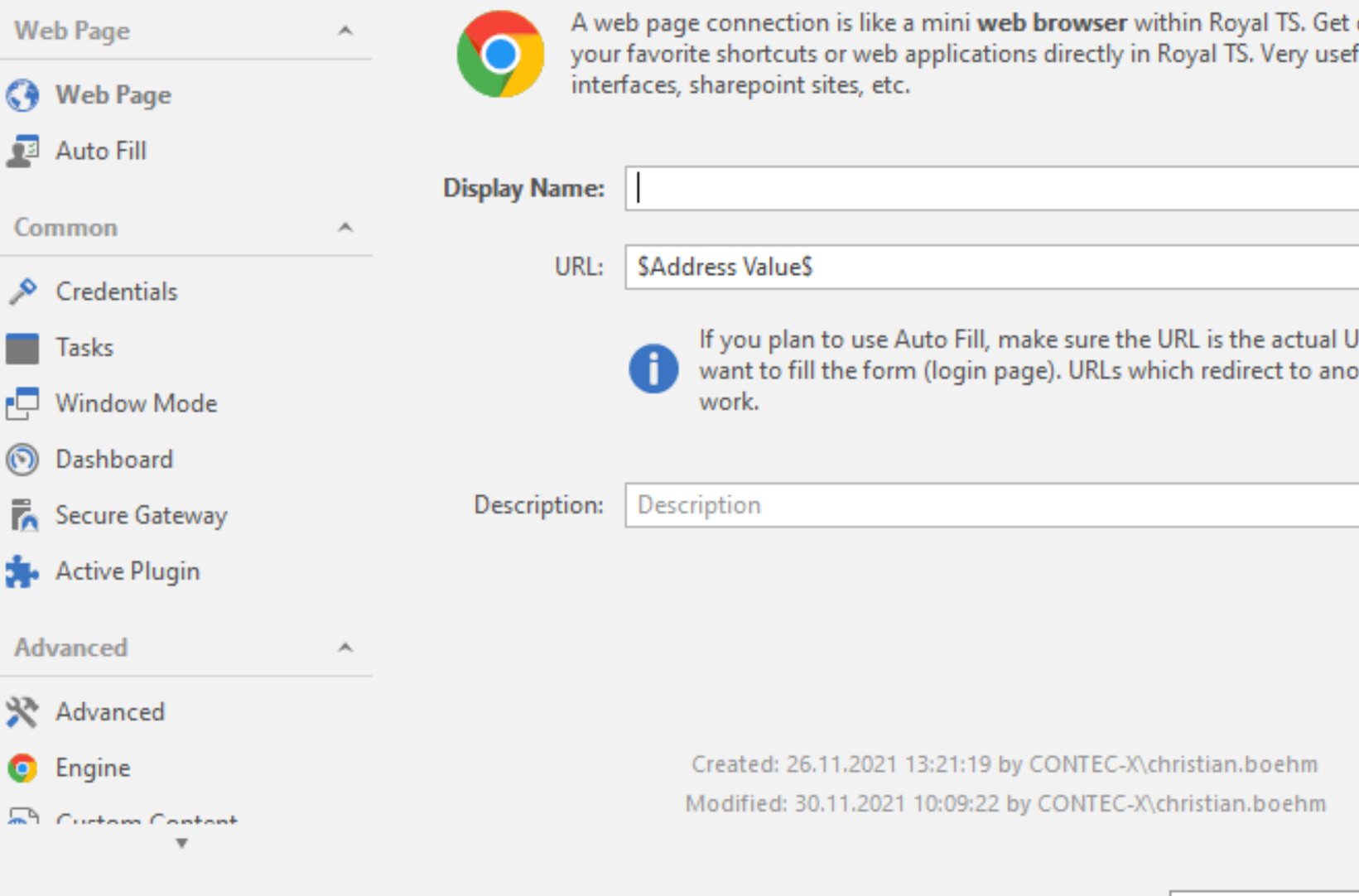Click the large Chrome logo in header
This screenshot has width=1359, height=896.
(x=500, y=55)
